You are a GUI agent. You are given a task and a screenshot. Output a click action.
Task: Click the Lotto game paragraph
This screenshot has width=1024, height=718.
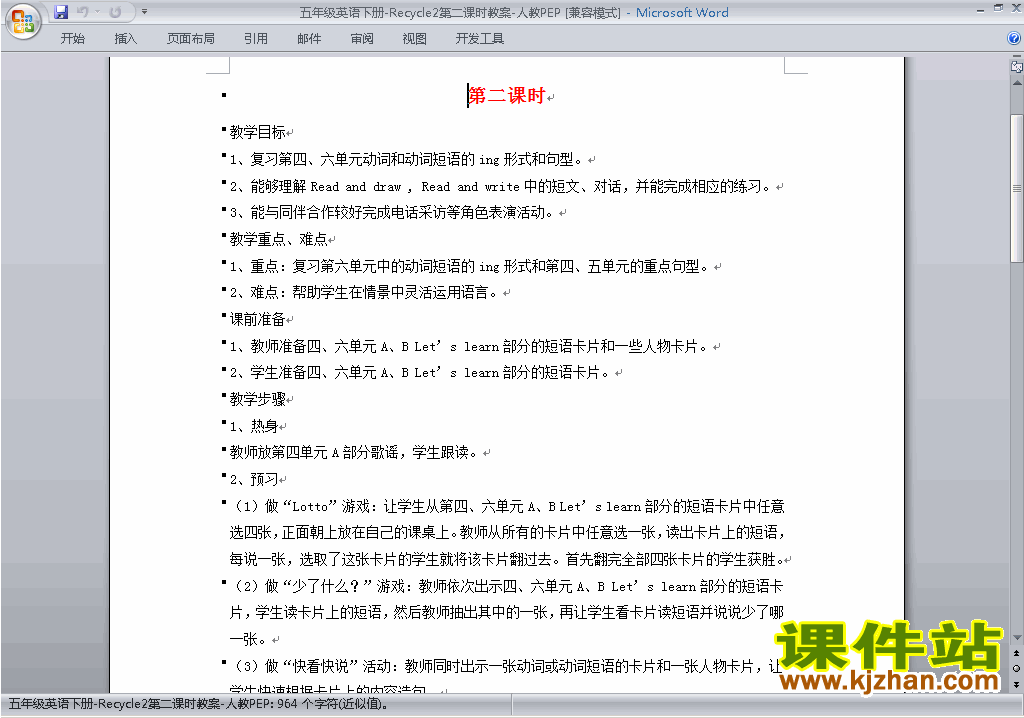click(507, 532)
